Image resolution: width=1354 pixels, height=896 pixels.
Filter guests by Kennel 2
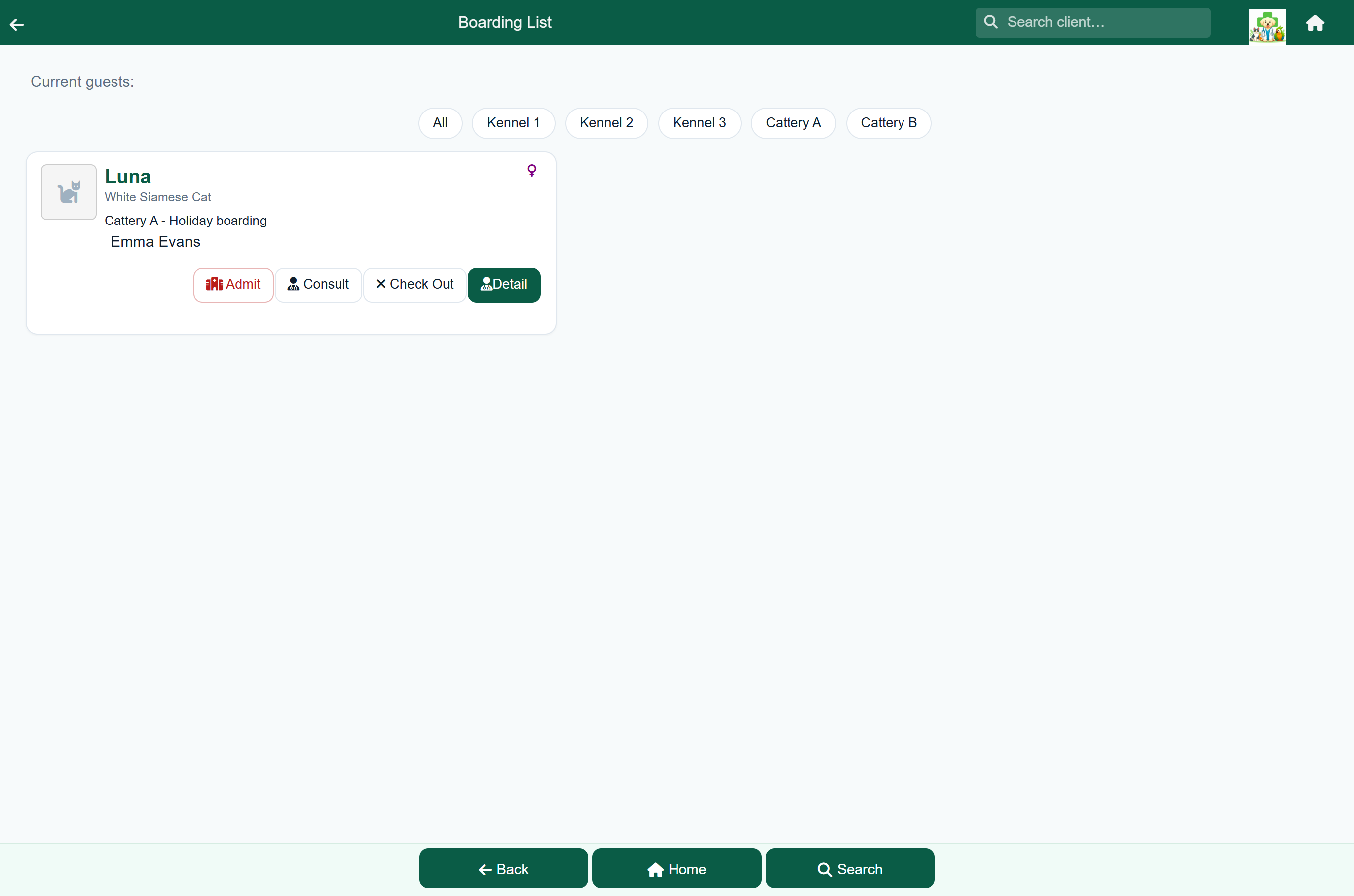coord(606,123)
